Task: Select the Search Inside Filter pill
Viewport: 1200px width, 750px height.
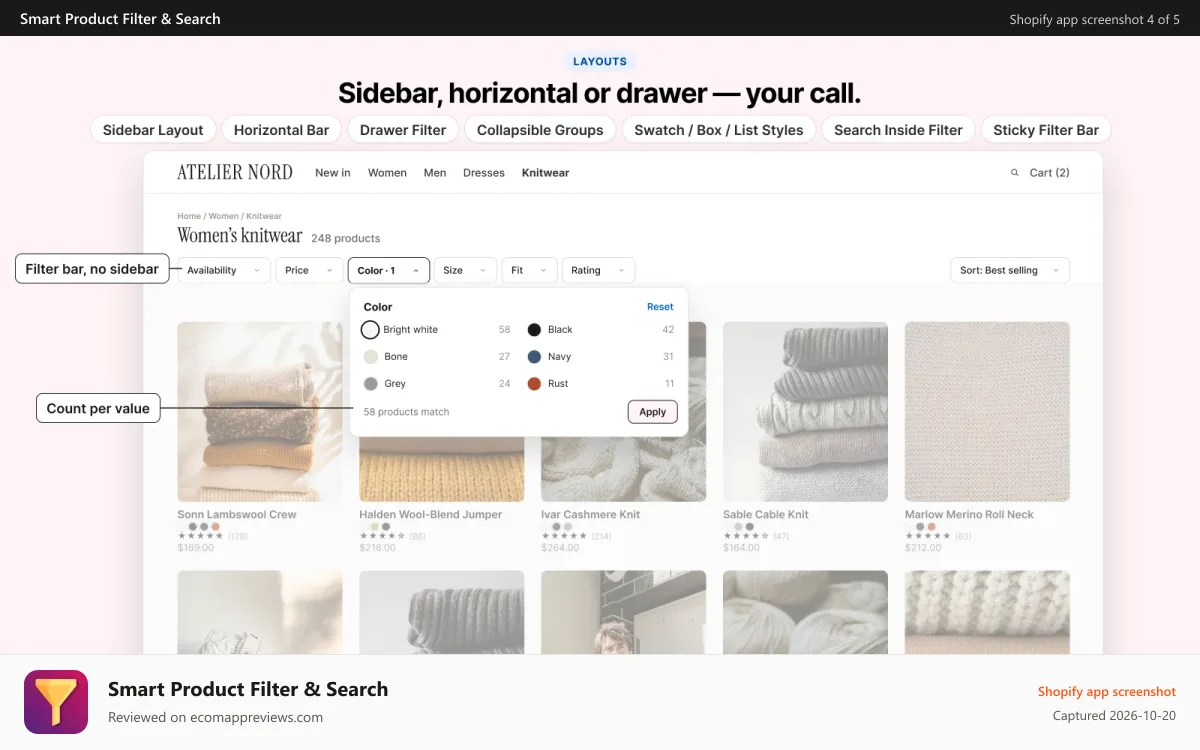Action: 898,130
